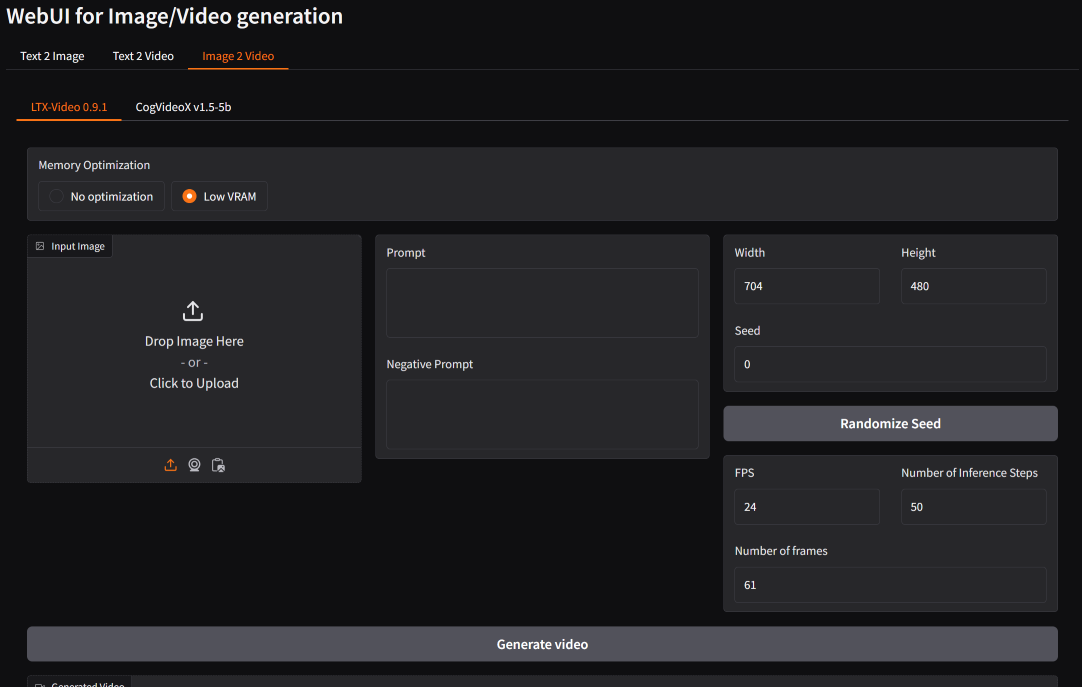
Task: Select the Image 2 Video tab
Action: click(238, 56)
